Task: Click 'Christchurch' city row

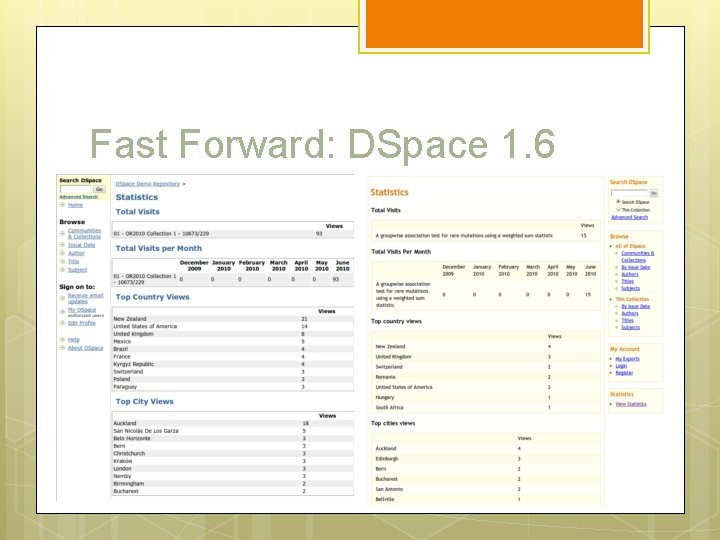Action: (x=233, y=453)
